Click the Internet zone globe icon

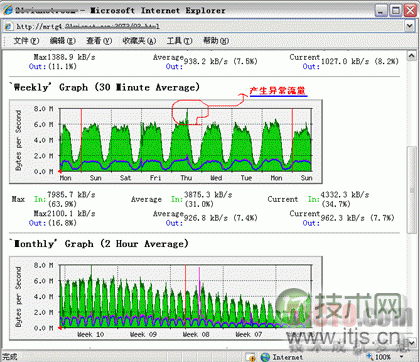tap(265, 357)
